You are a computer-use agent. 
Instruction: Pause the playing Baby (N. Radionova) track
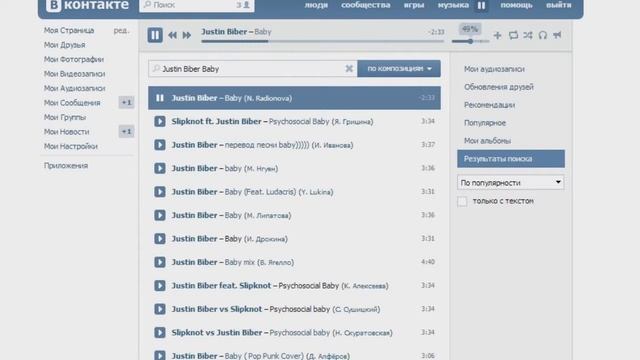click(x=160, y=98)
